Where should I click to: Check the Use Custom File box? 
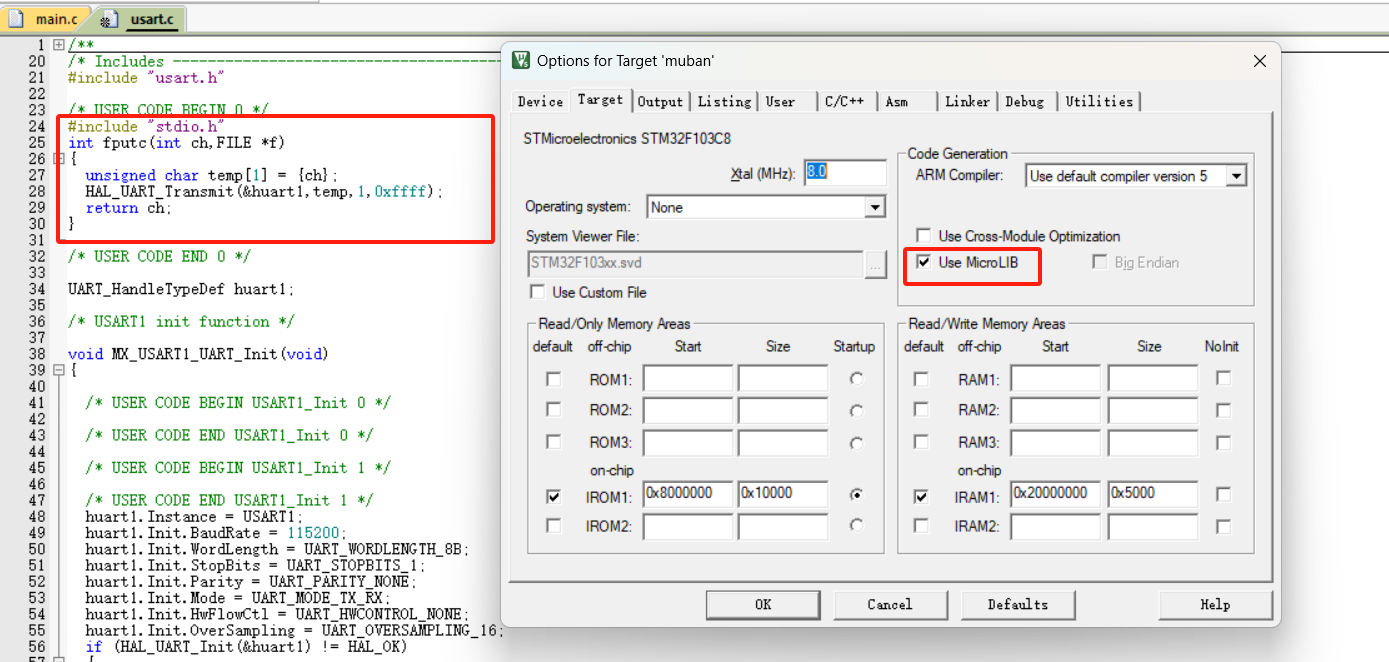[537, 291]
